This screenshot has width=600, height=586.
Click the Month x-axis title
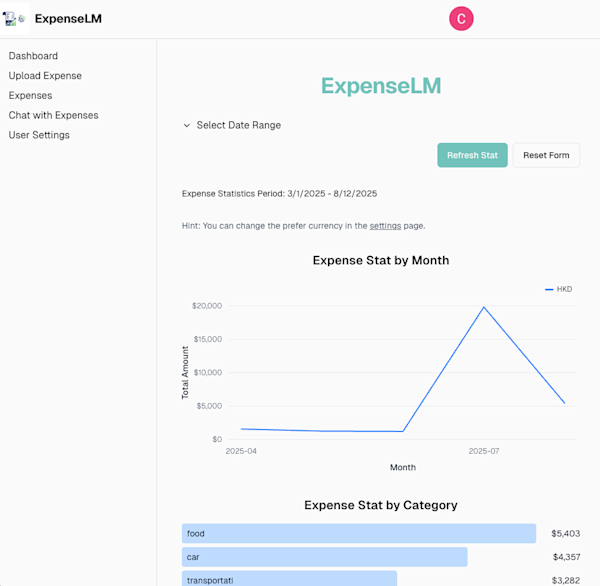(x=403, y=467)
